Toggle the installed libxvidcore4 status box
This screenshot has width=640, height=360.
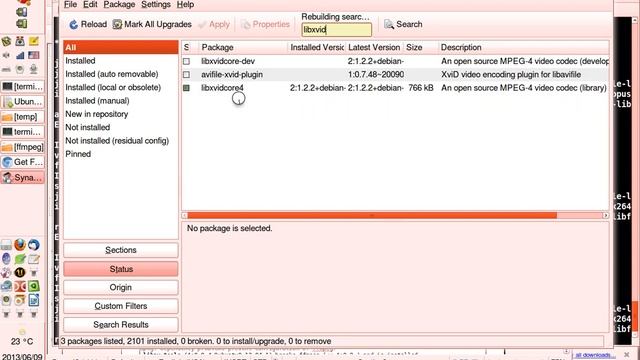(x=187, y=88)
